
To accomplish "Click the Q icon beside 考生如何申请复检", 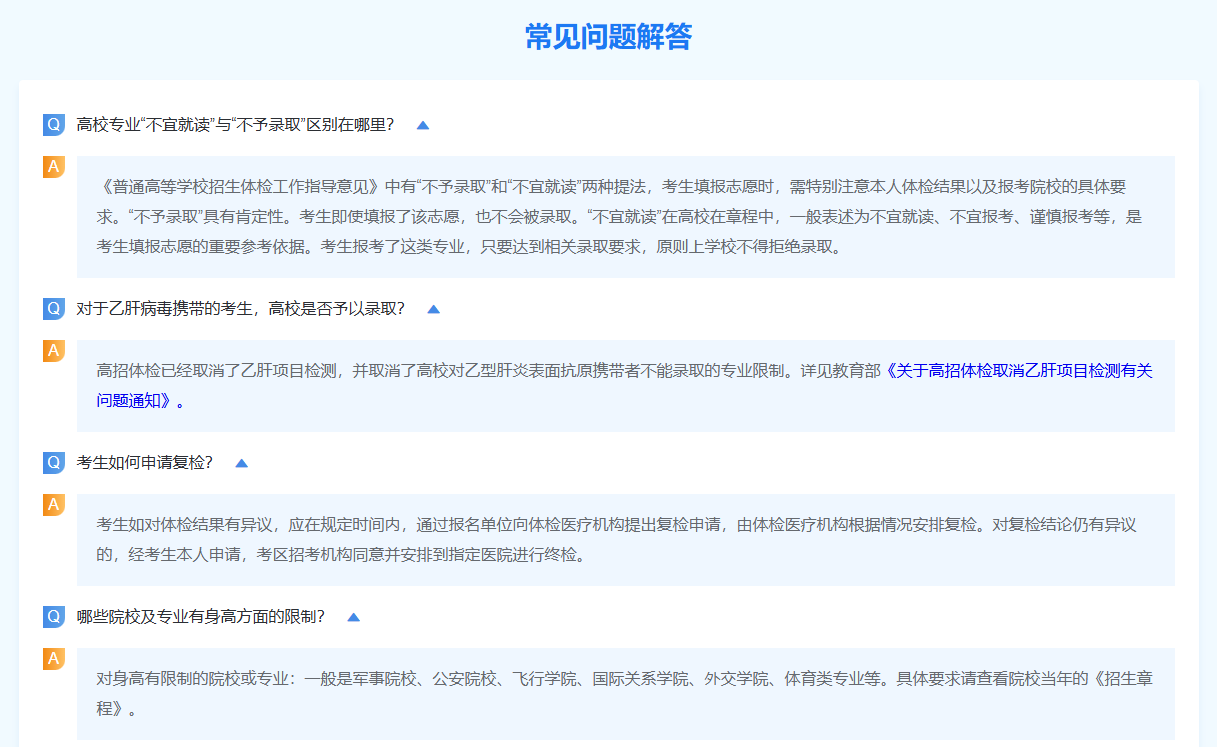I will 54,463.
